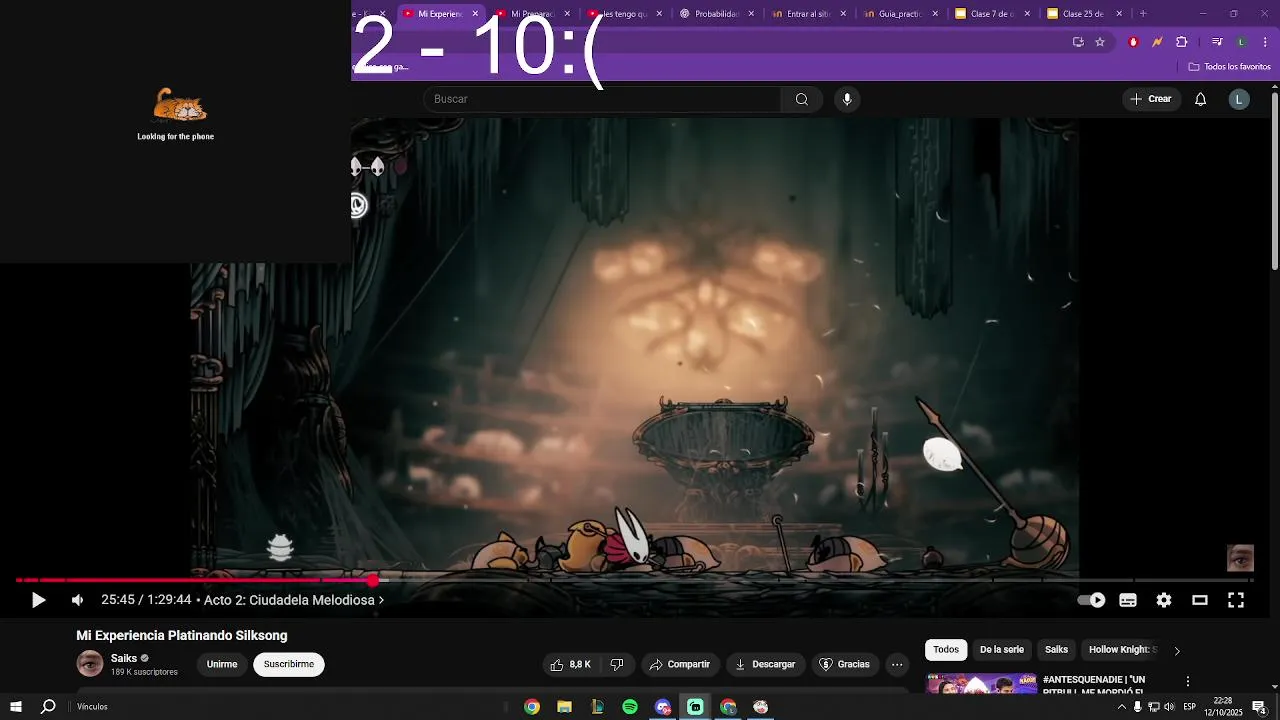Open Spotify from the taskbar
This screenshot has width=1280, height=720.
pos(630,707)
